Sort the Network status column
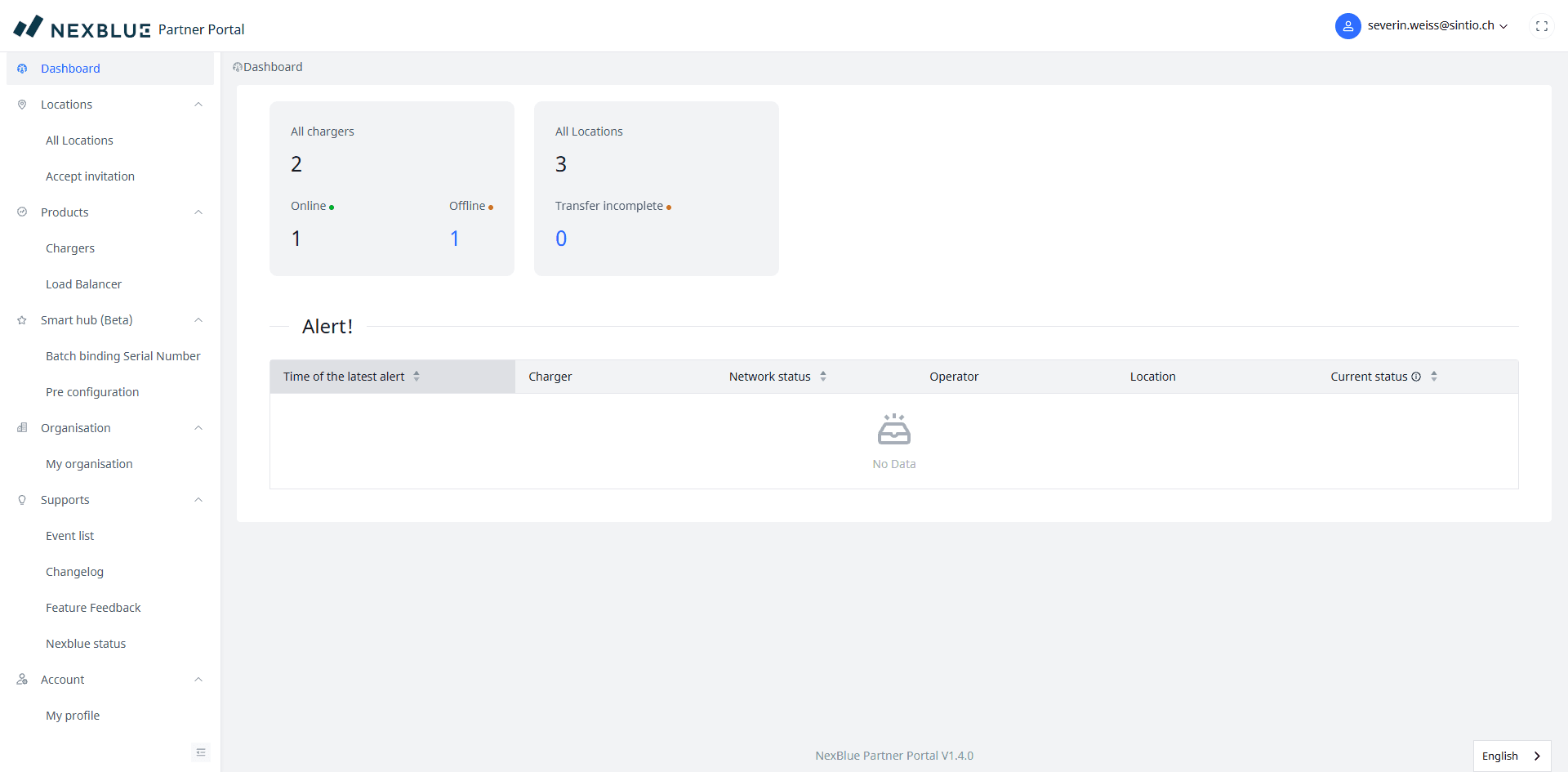The height and width of the screenshot is (772, 1568). click(823, 377)
